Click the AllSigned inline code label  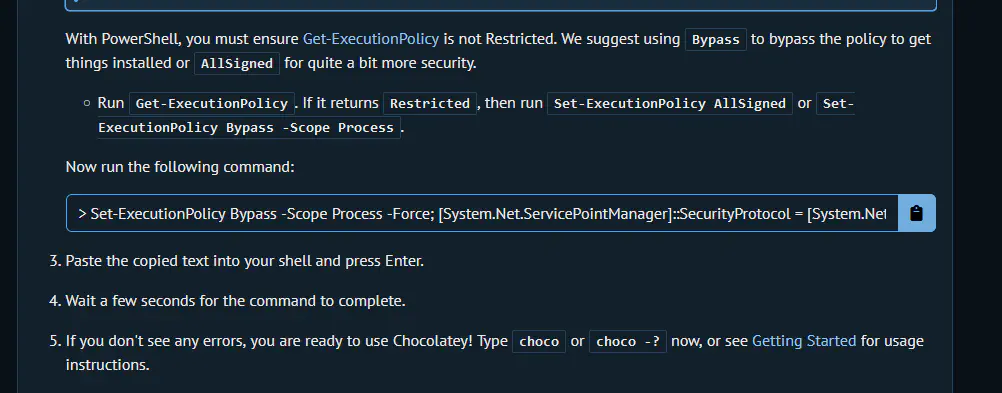pyautogui.click(x=237, y=64)
